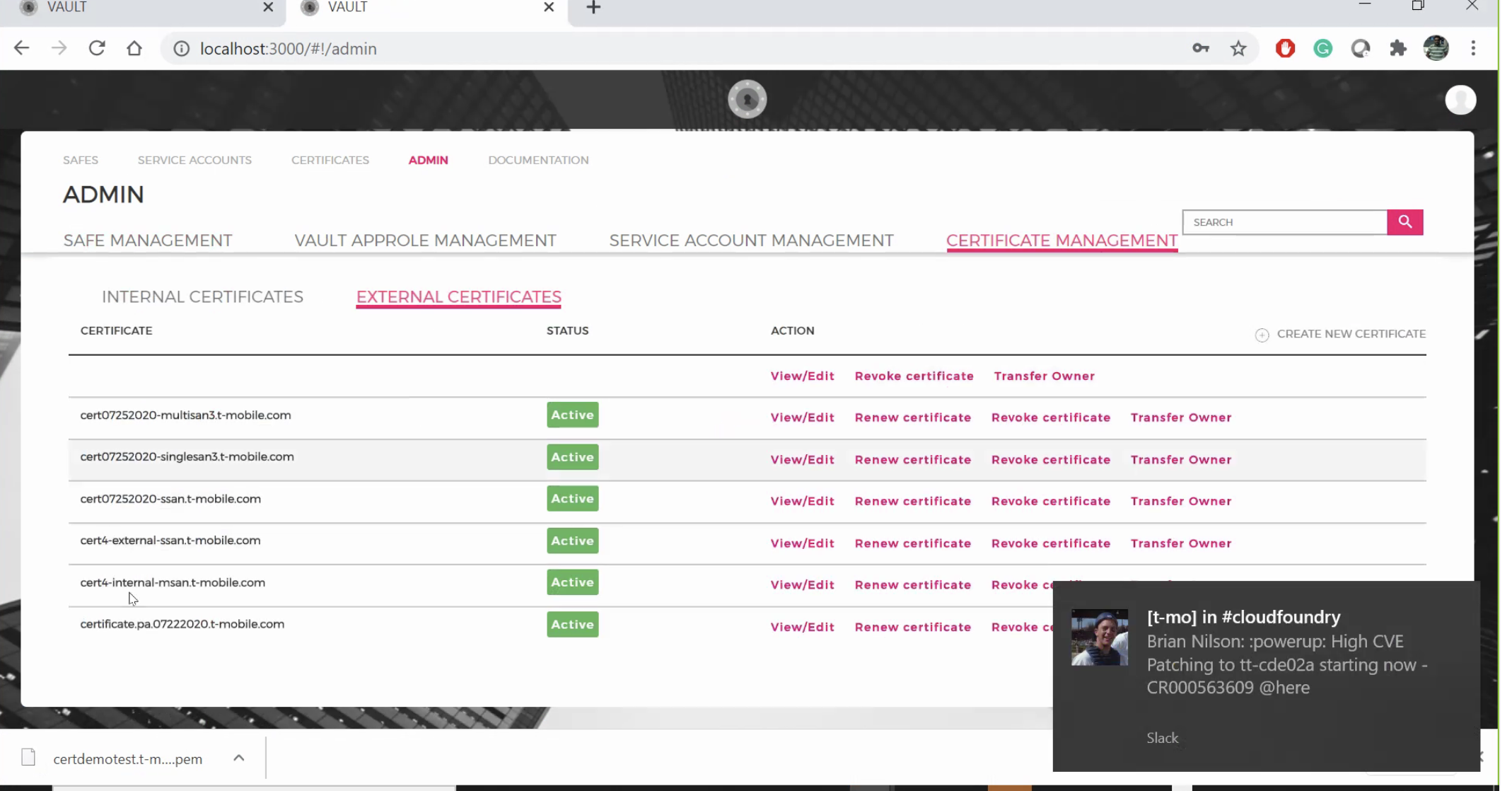View/Edit the unnamed first certificate row
Image resolution: width=1512 pixels, height=791 pixels.
click(x=802, y=376)
